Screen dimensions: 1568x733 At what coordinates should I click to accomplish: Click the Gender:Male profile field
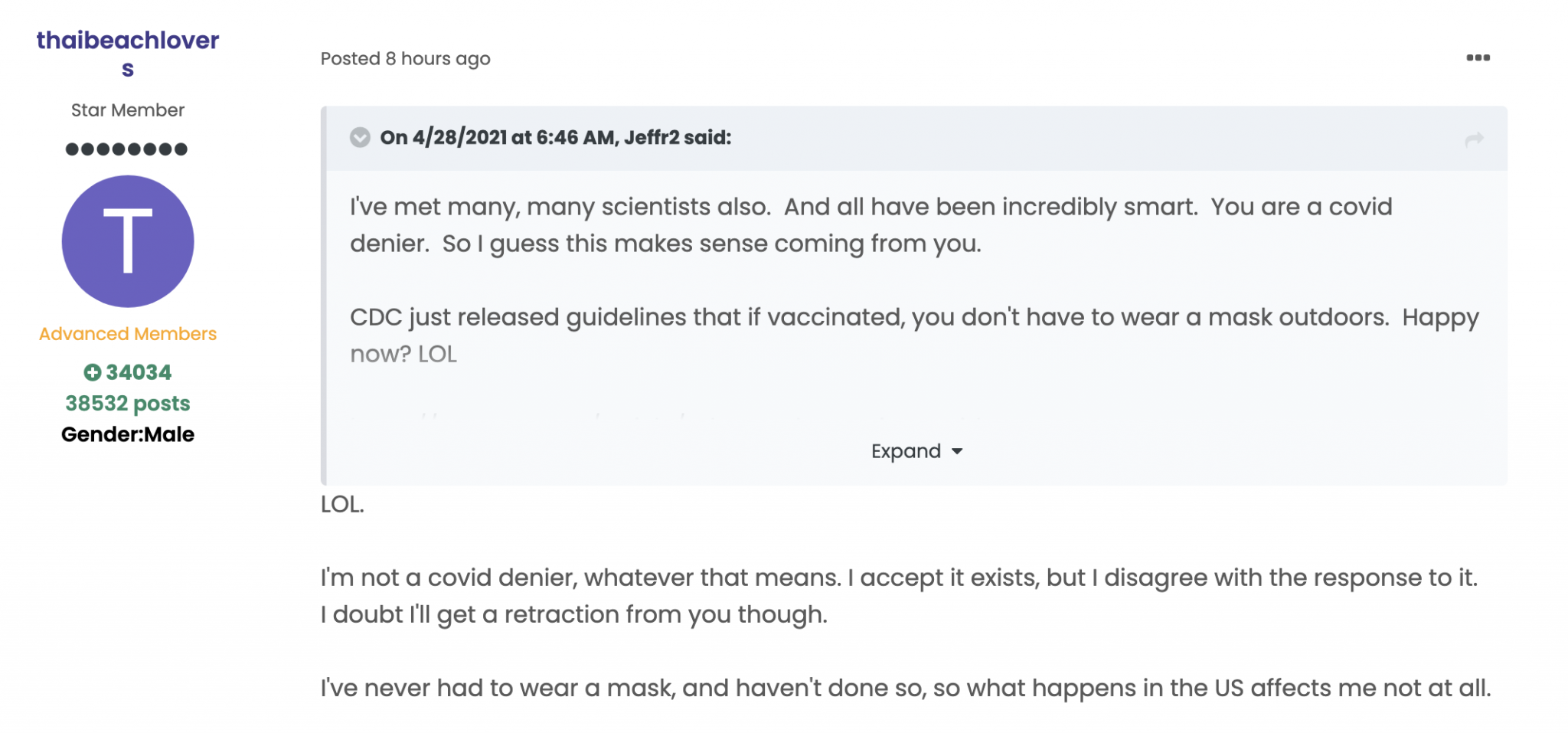128,435
